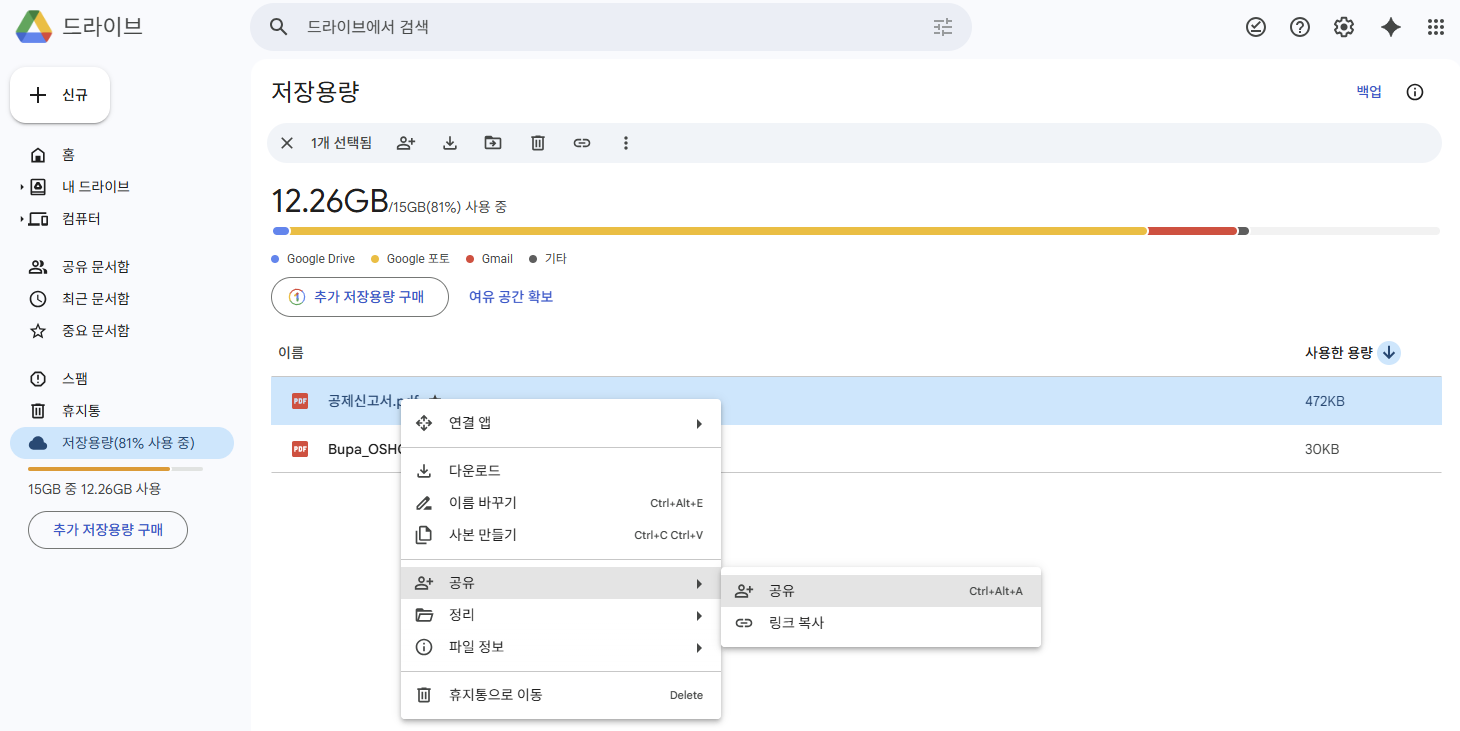Click the download icon in selection toolbar
The width and height of the screenshot is (1460, 731).
(450, 143)
